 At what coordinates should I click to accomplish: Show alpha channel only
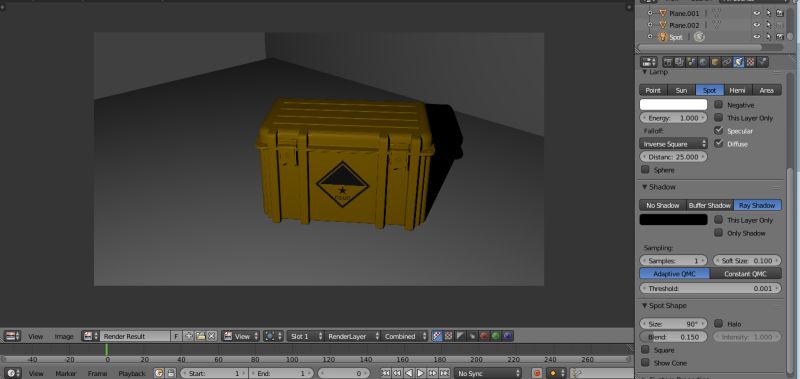(460, 336)
